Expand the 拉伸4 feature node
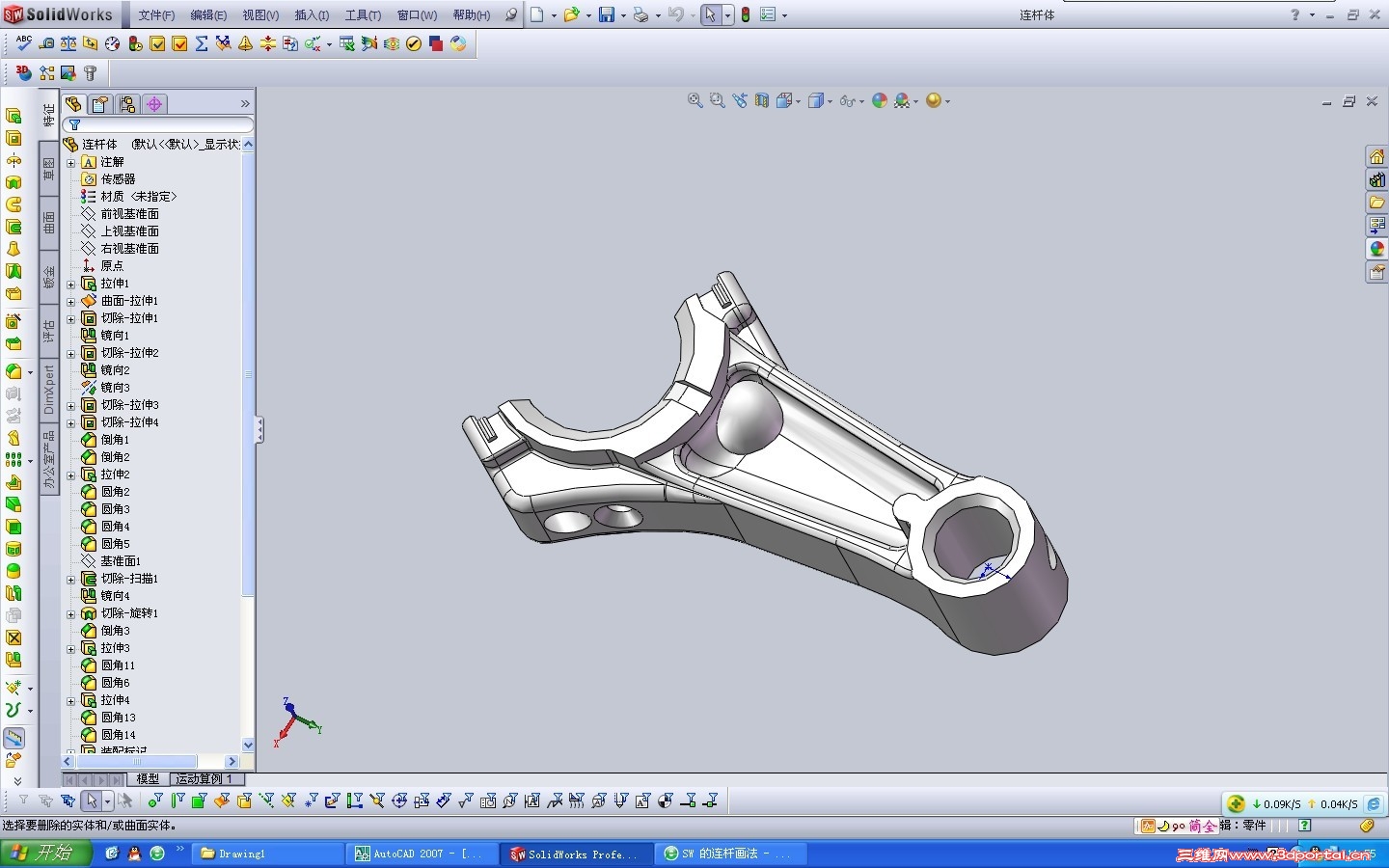Screen dimensions: 1389x868 tap(70, 701)
